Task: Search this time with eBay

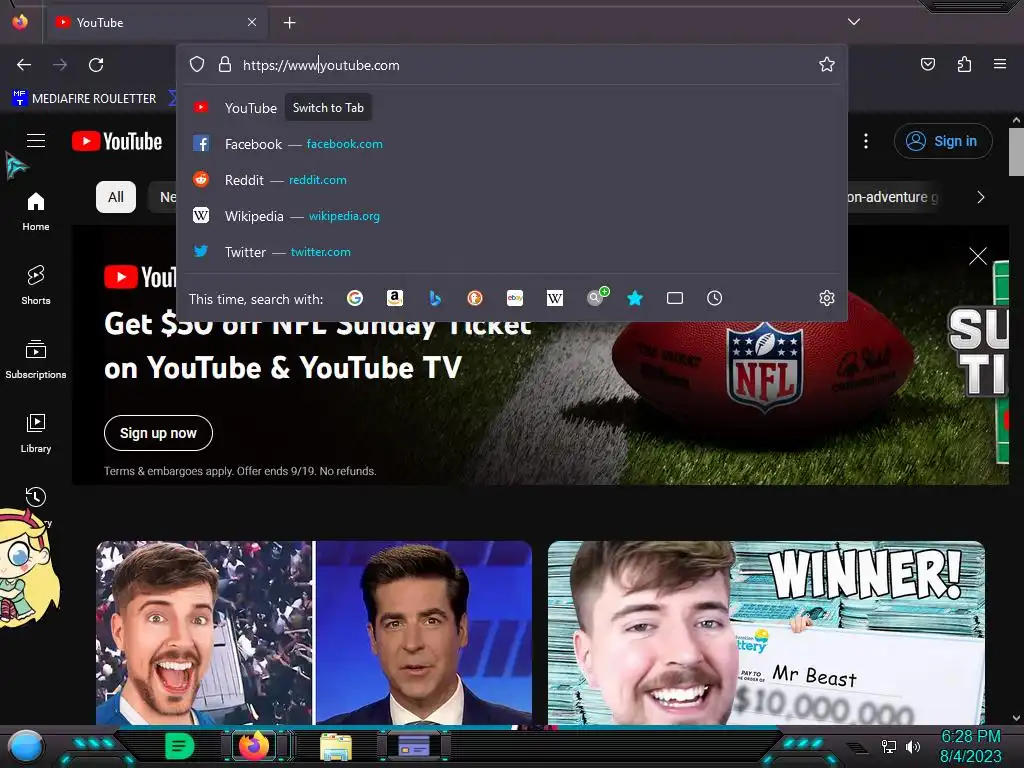Action: [515, 298]
